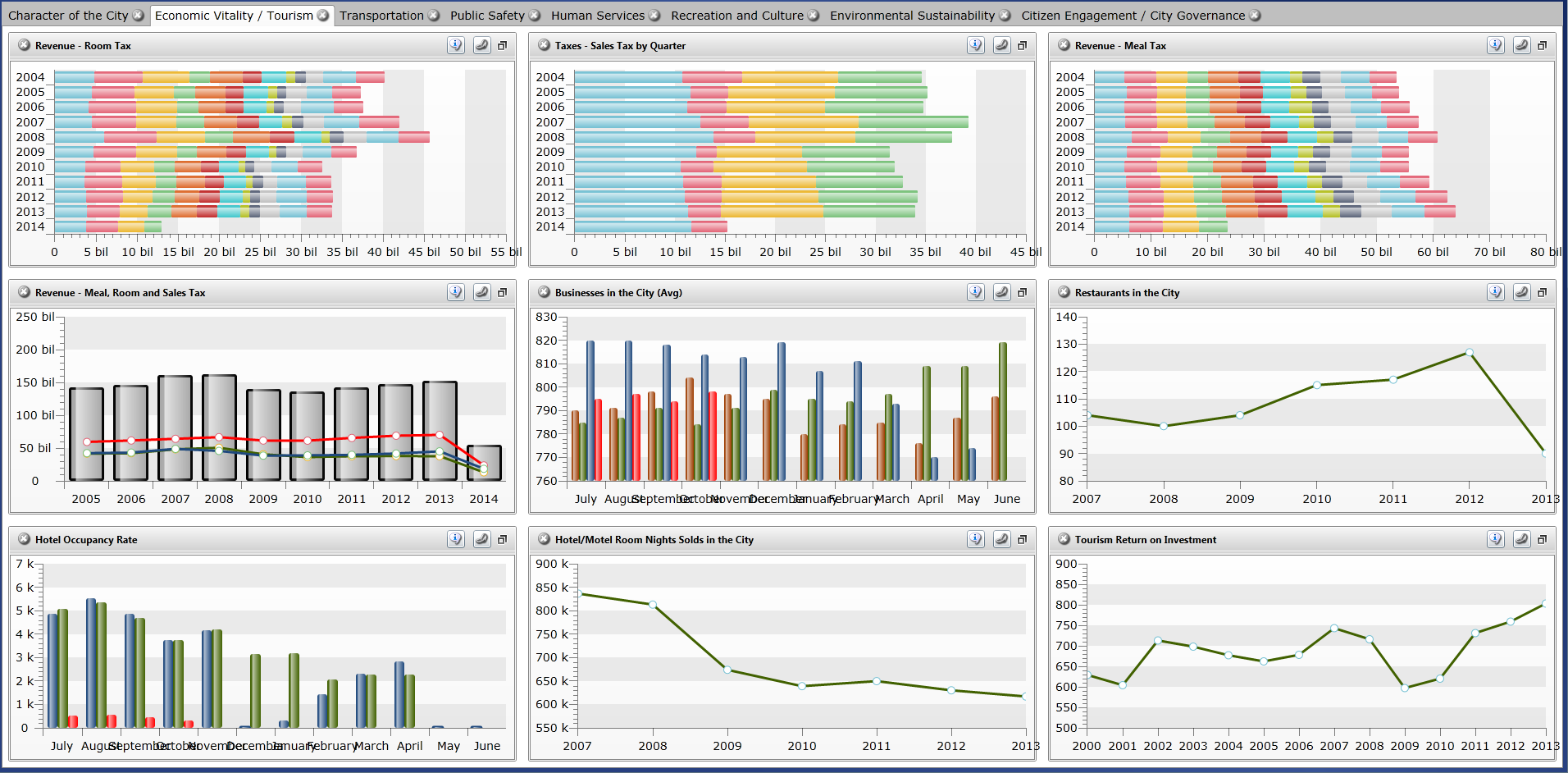The image size is (1568, 773).
Task: Close the Taxes - Sales Tax by Quarter panel
Action: pyautogui.click(x=544, y=46)
